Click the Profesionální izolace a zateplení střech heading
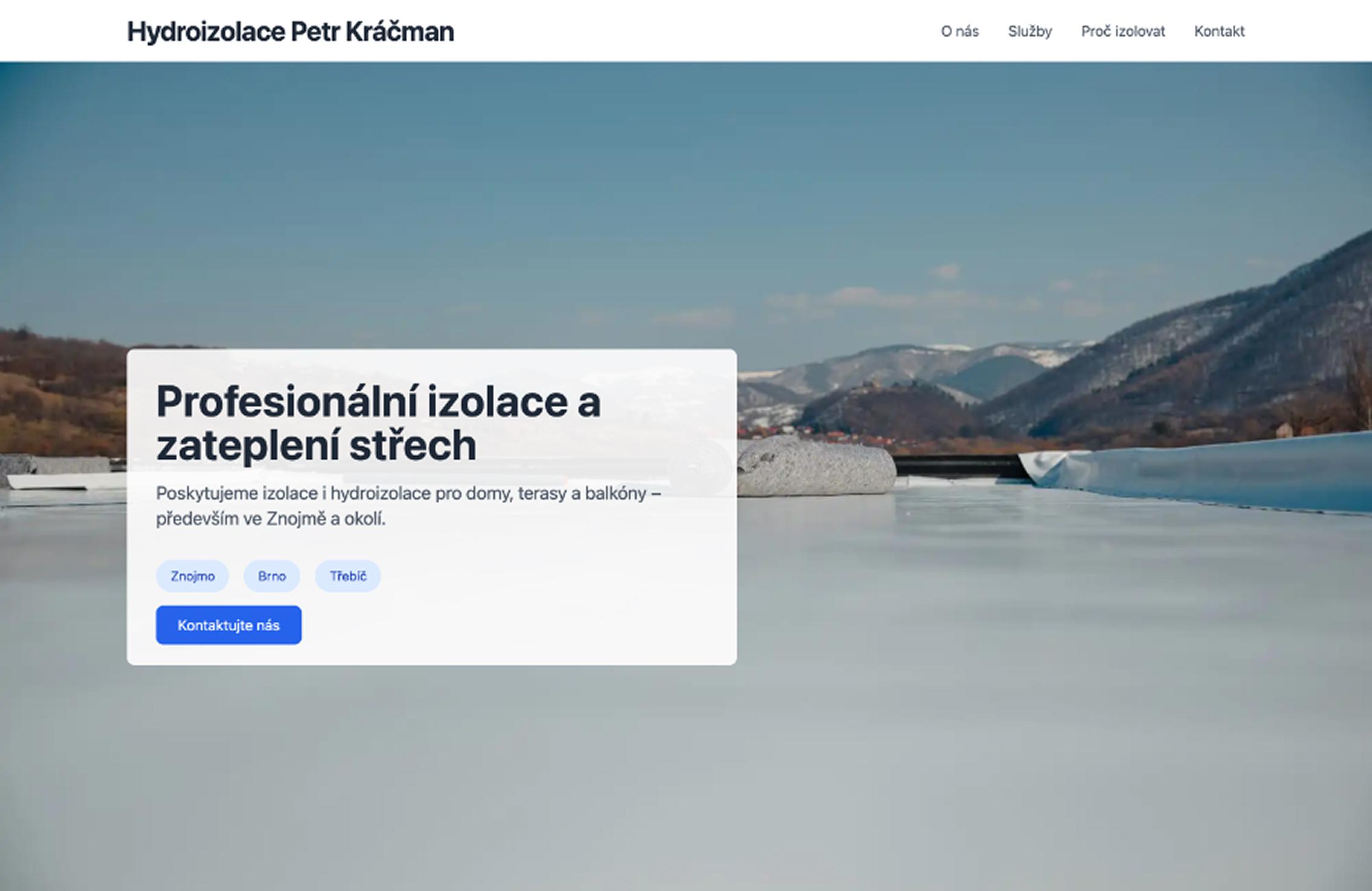The image size is (1372, 891). 378,423
